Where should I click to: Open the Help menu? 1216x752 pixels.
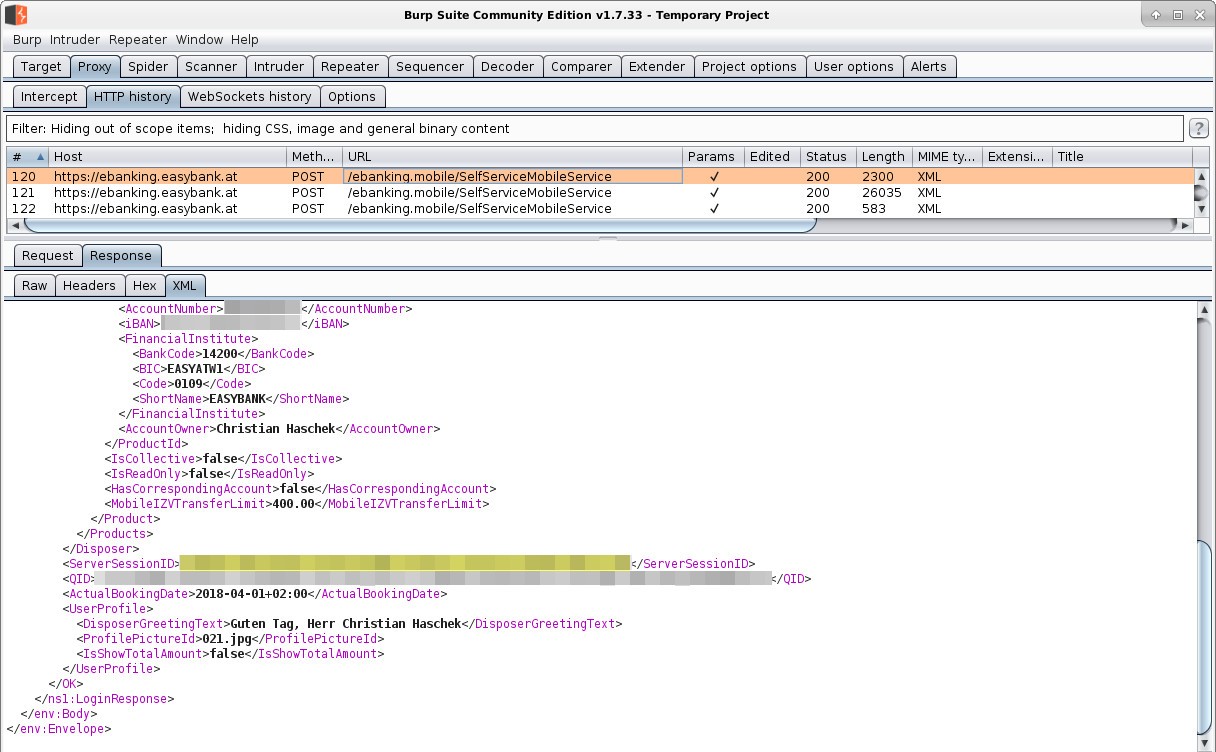pos(245,40)
